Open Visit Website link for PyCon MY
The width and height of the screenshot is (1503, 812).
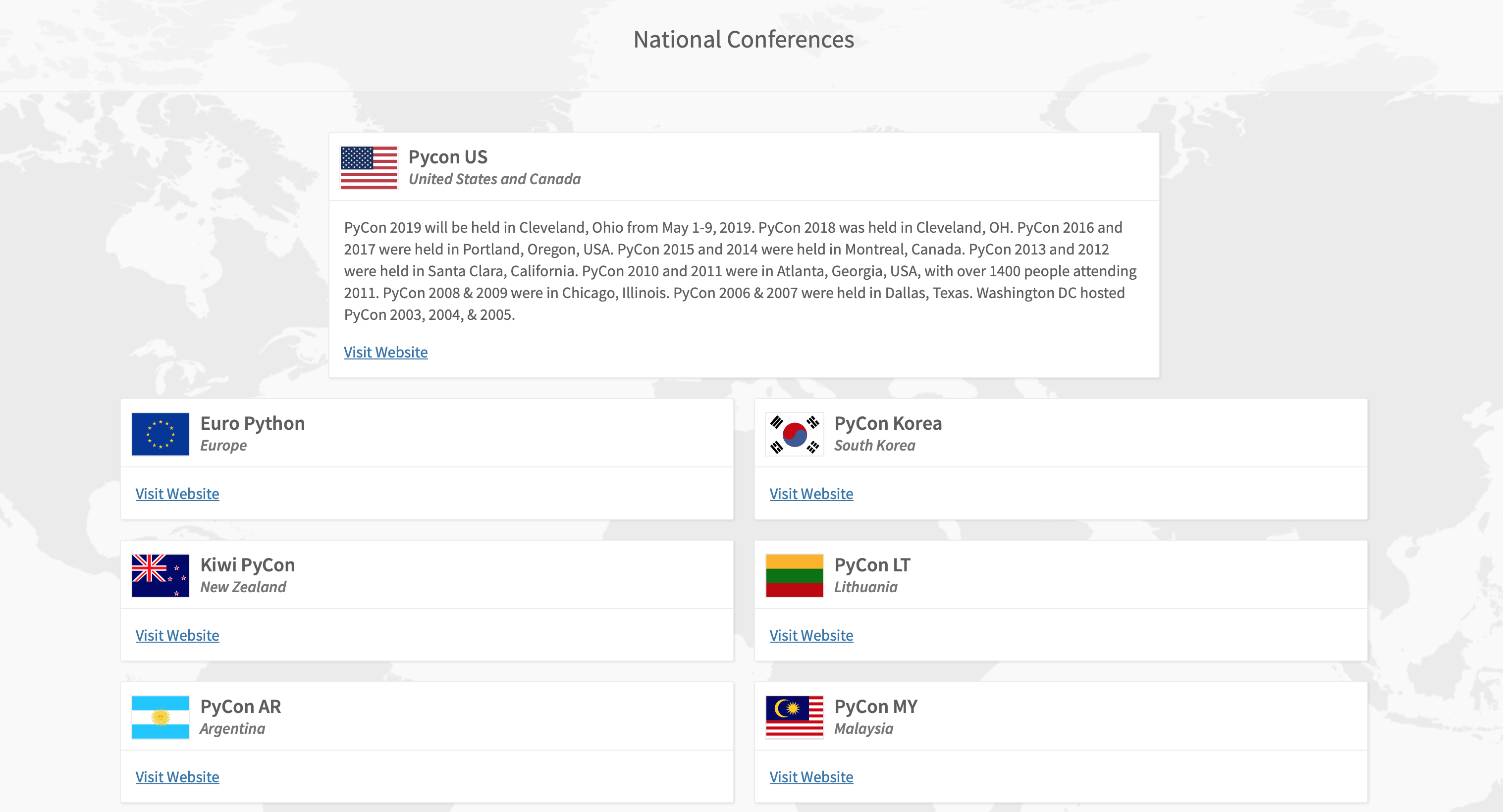coord(811,777)
